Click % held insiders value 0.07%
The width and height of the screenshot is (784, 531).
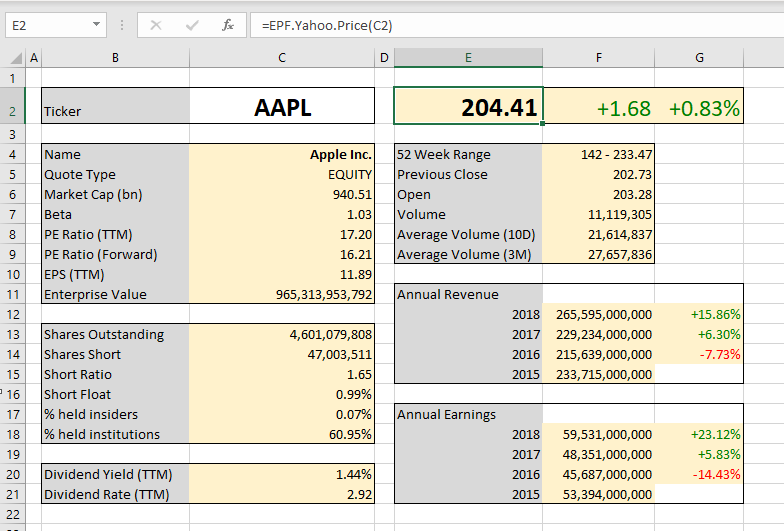[x=282, y=414]
